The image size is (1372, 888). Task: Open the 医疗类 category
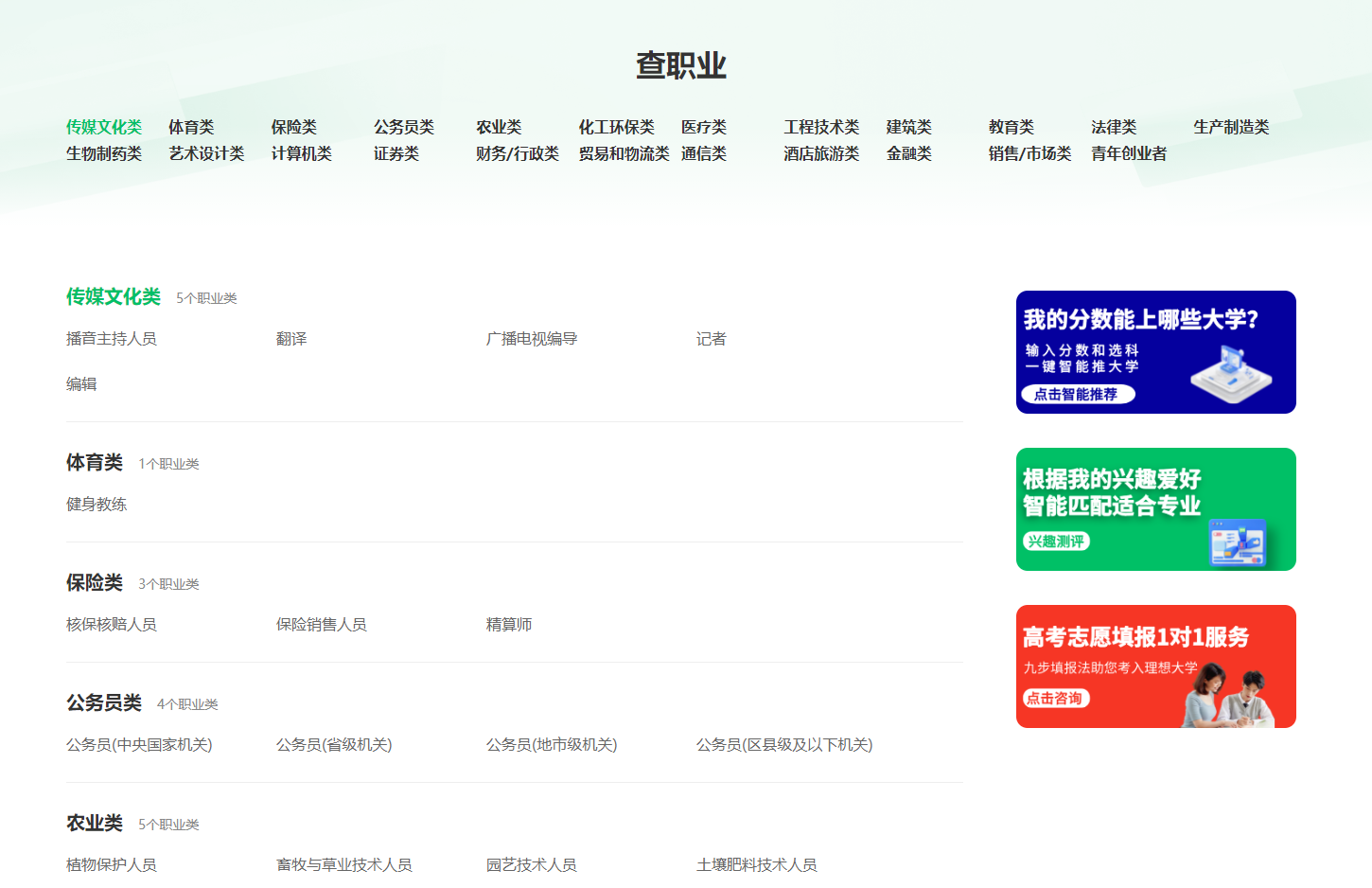pos(704,127)
